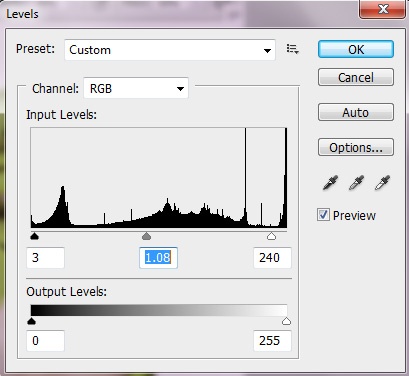Open the Preset dropdown showing Custom
Viewport: 409px width, 376px height.
(170, 50)
